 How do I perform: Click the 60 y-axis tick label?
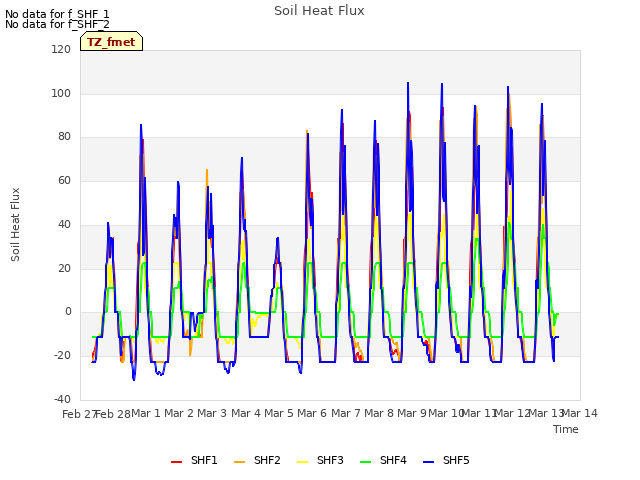[64, 180]
